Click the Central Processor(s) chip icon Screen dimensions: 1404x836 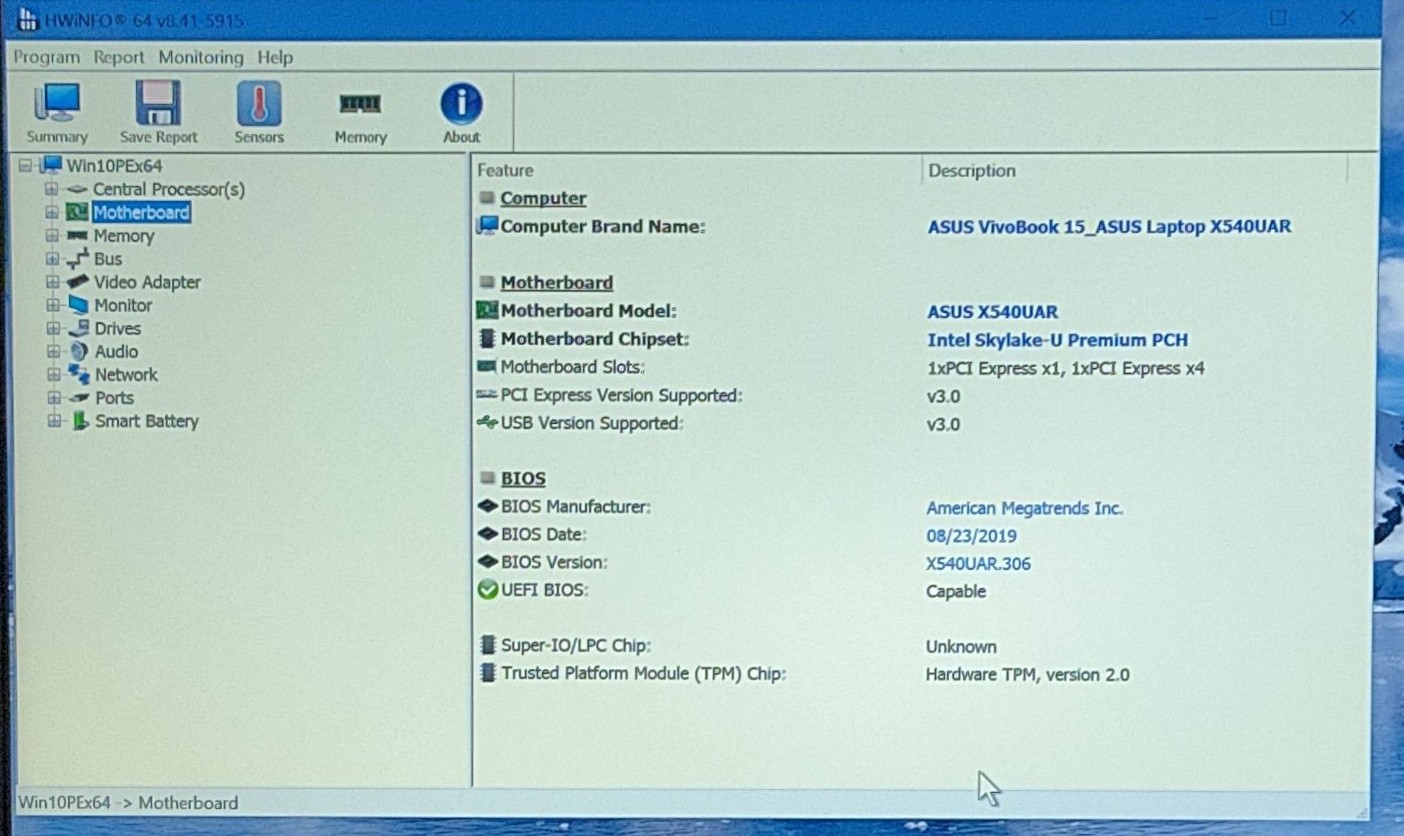[77, 189]
